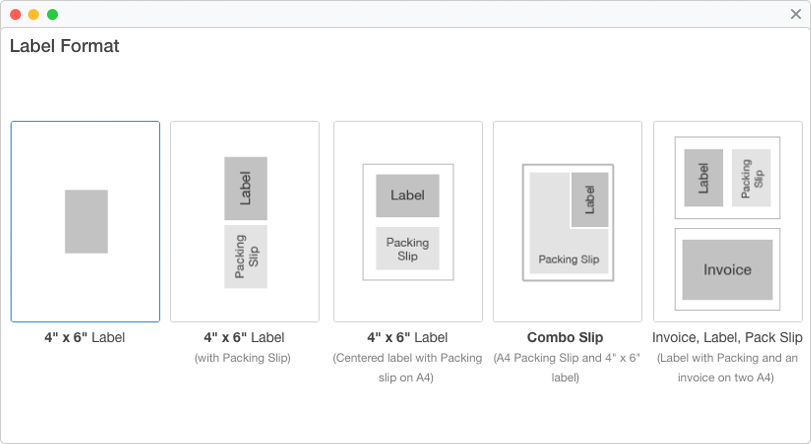Viewport: 811px width, 444px height.
Task: Click the green macOS maximize button
Action: pyautogui.click(x=52, y=14)
